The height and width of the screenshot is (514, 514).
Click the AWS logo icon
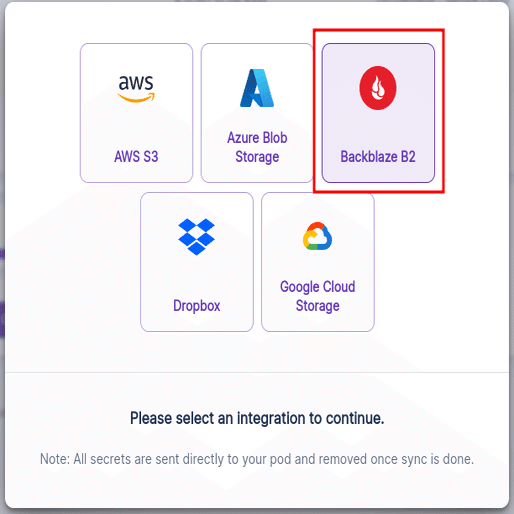[136, 88]
